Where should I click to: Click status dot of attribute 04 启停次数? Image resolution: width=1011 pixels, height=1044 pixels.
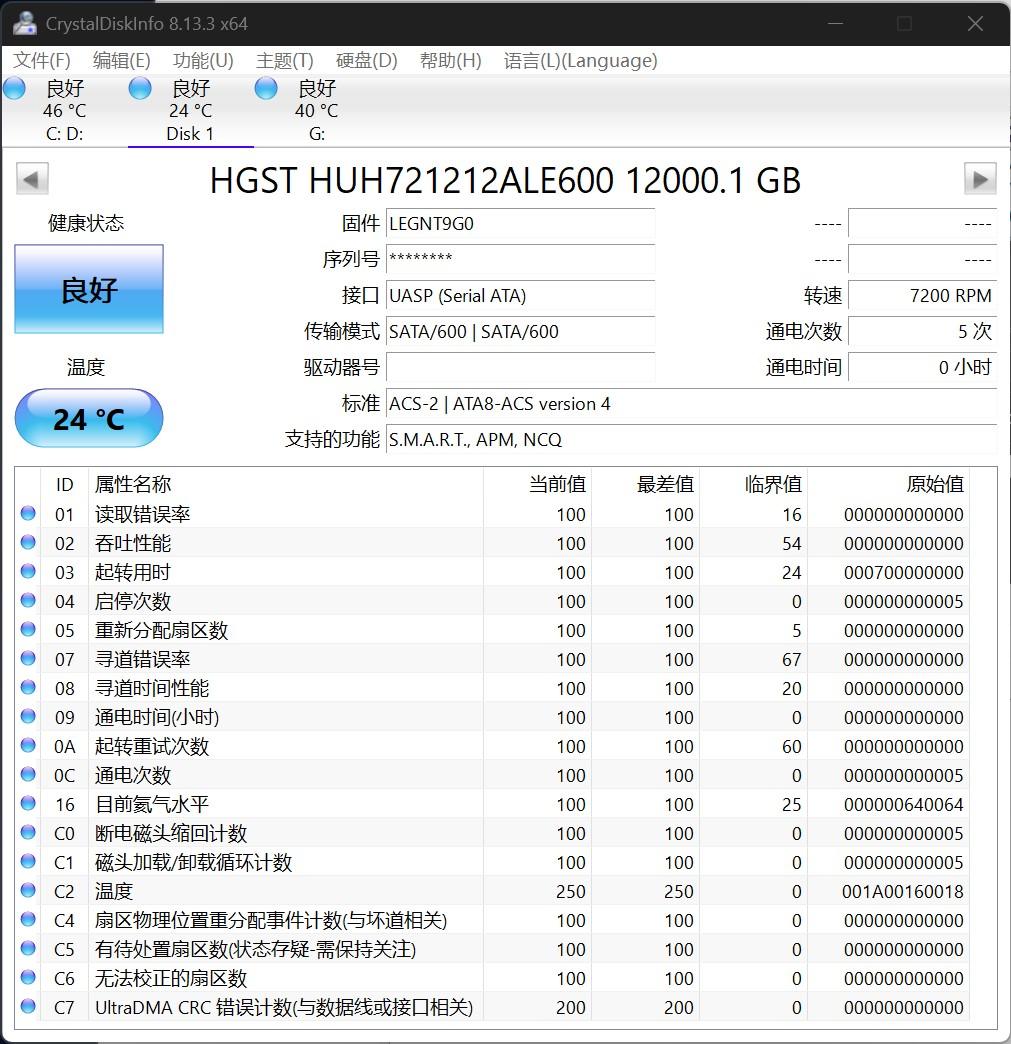pos(28,601)
